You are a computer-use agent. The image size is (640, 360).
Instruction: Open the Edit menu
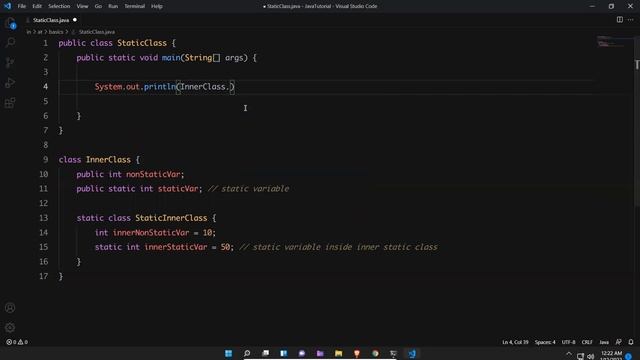(x=37, y=6)
